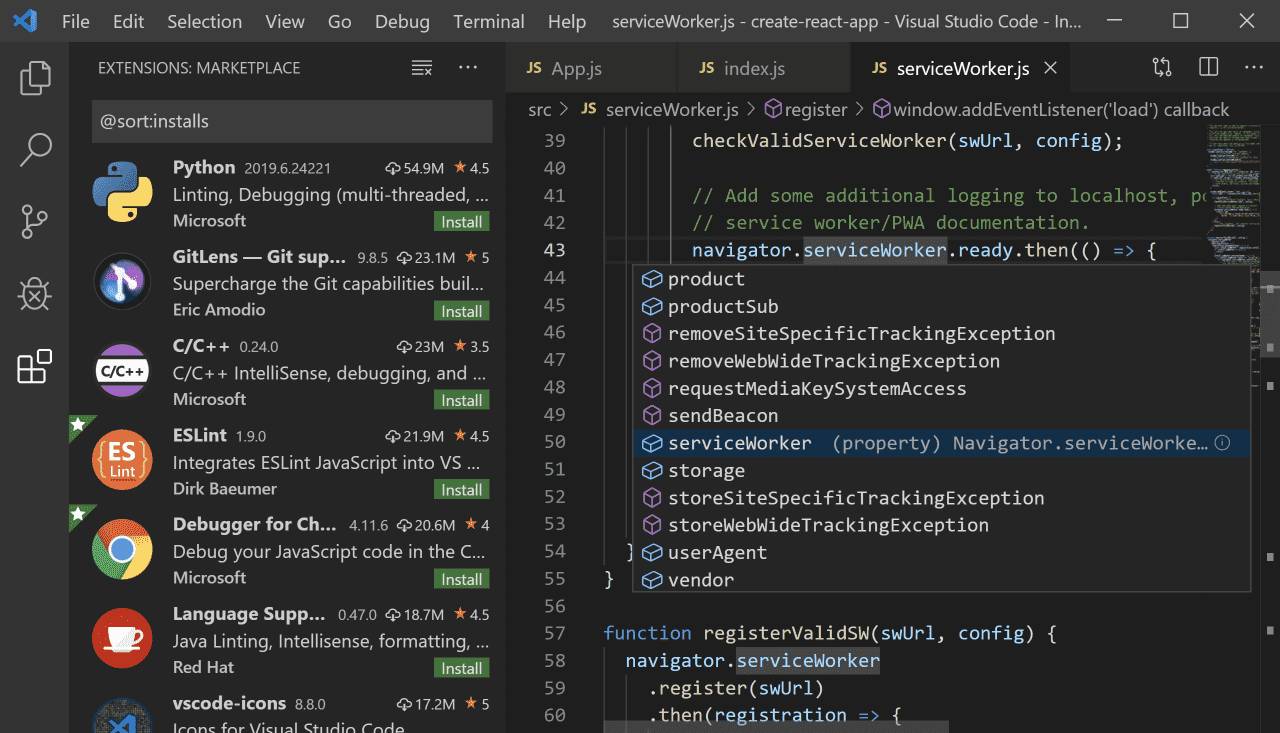
Task: Open the Terminal menu
Action: click(x=489, y=21)
